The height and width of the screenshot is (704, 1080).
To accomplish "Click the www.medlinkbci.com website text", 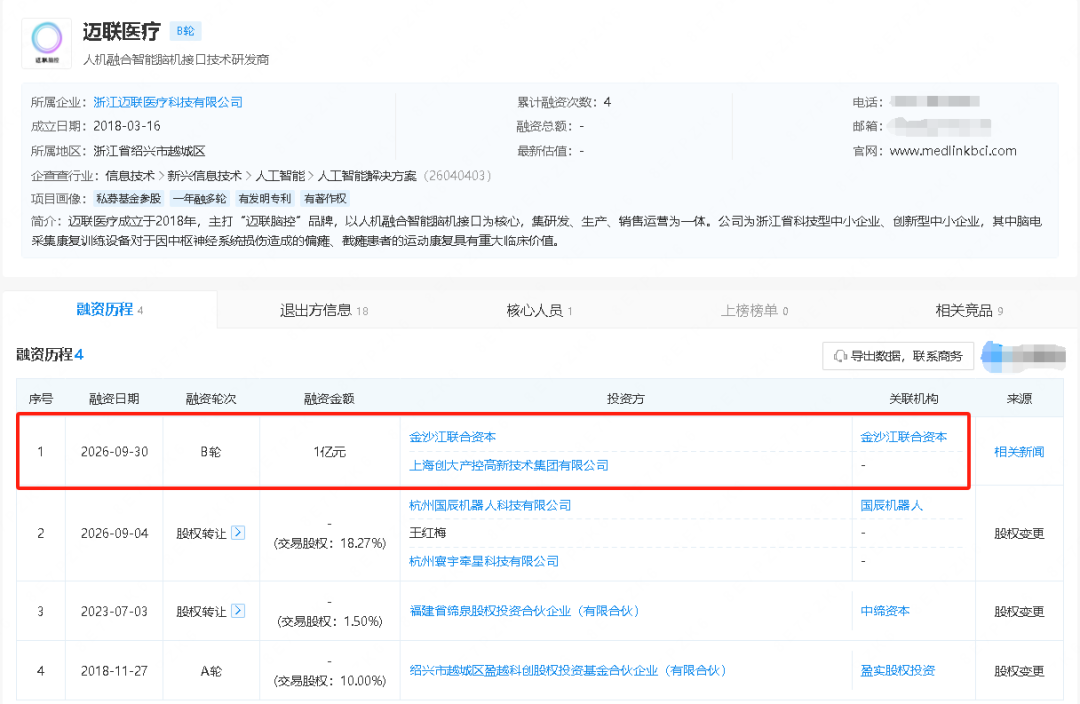I will pos(953,151).
